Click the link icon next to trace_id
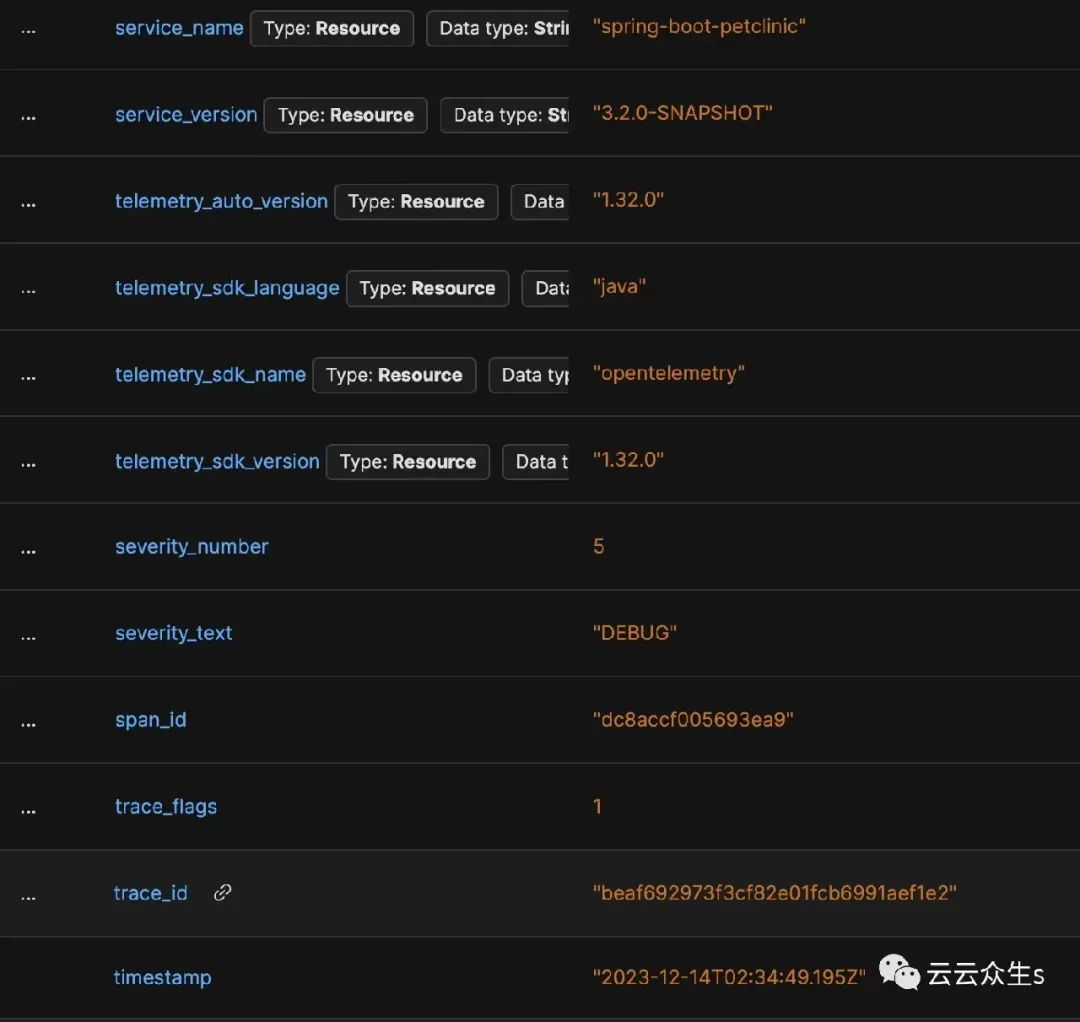Screen dimensions: 1080x1022 (x=223, y=893)
